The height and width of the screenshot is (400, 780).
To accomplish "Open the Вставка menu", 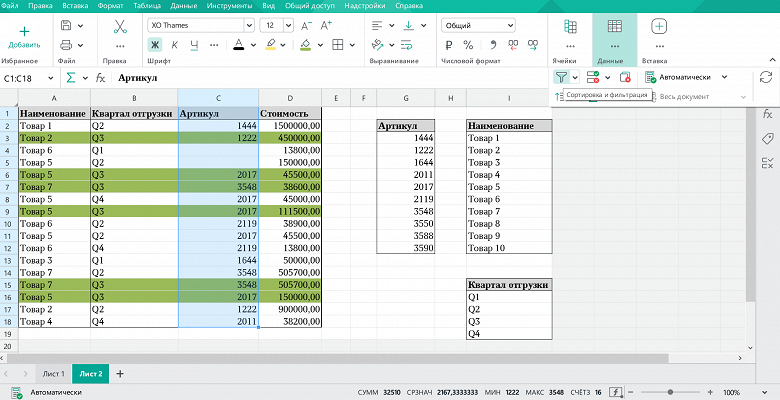I will 75,6.
